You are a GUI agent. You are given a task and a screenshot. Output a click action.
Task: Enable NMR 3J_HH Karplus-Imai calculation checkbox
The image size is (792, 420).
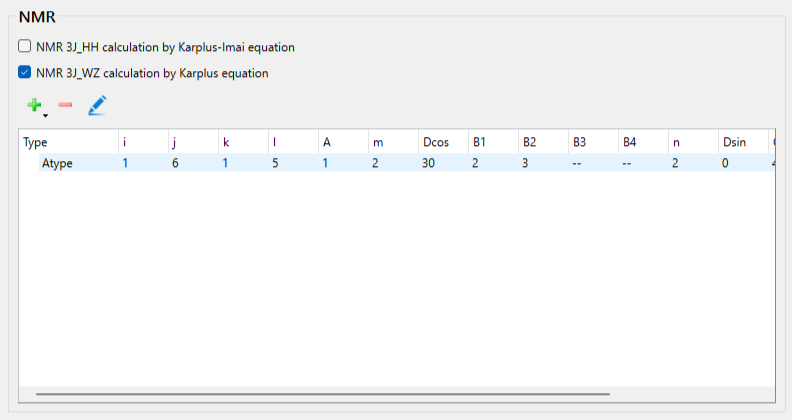pos(25,47)
